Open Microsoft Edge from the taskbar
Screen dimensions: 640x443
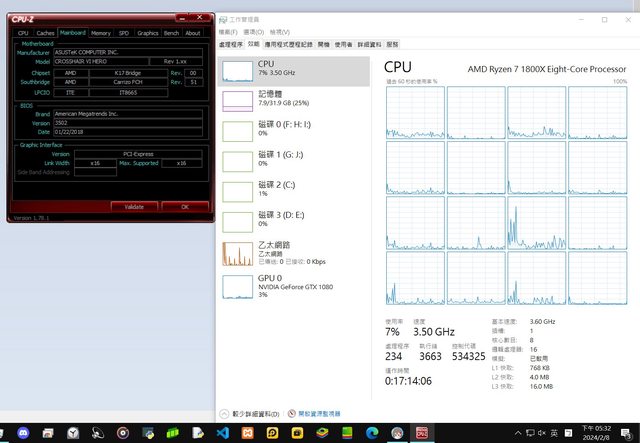372,433
